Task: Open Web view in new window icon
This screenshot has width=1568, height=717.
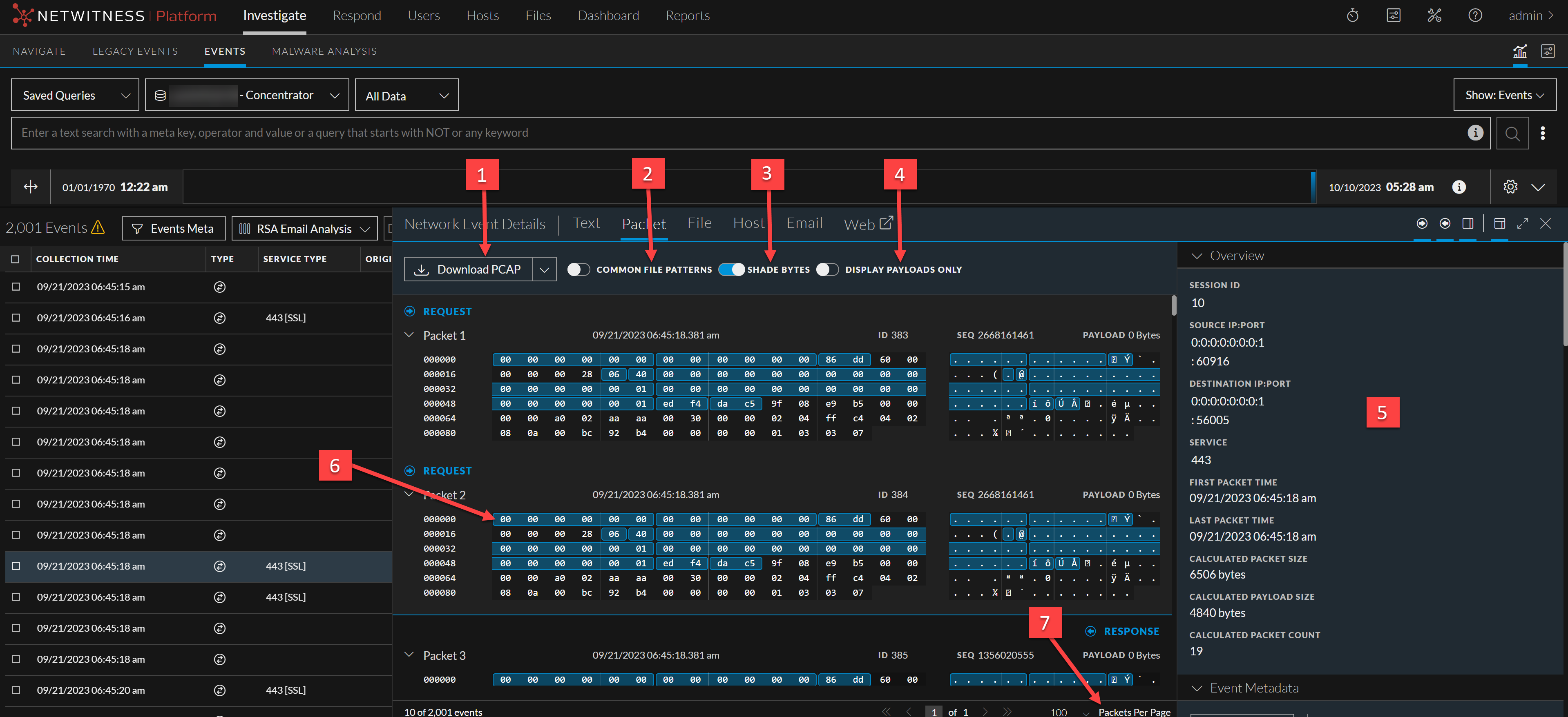Action: coord(887,223)
